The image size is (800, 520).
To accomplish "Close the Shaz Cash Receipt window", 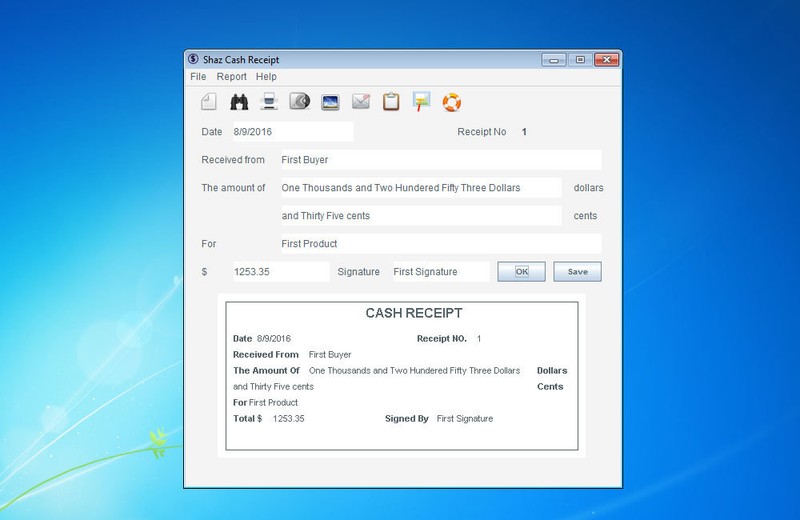I will pyautogui.click(x=607, y=60).
